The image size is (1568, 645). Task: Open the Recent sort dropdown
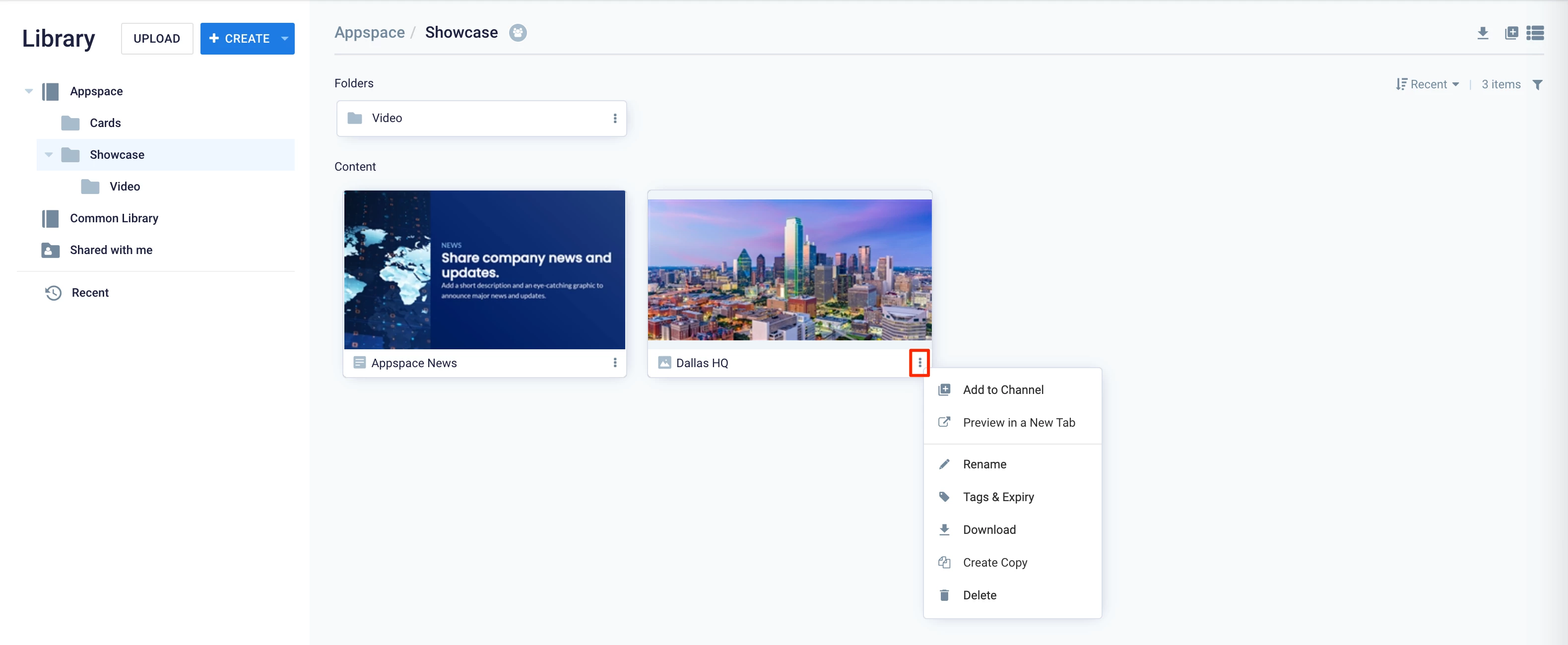click(x=1428, y=84)
